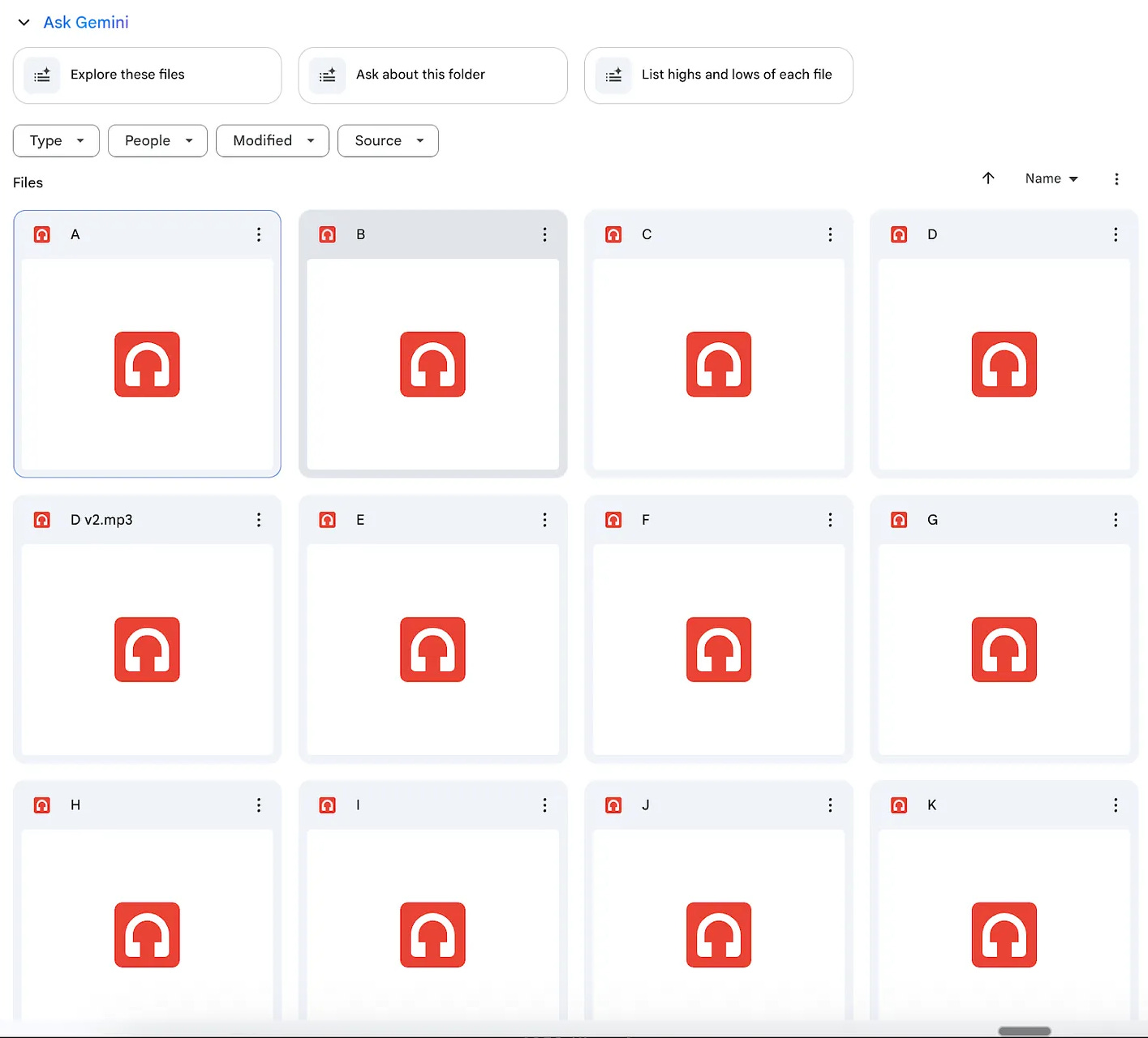1148x1038 pixels.
Task: Select the large thumbnail of file K
Action: click(x=1004, y=925)
